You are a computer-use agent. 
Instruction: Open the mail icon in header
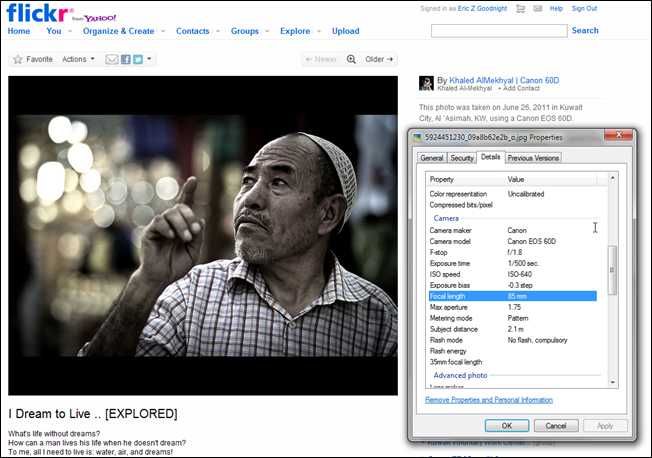538,8
